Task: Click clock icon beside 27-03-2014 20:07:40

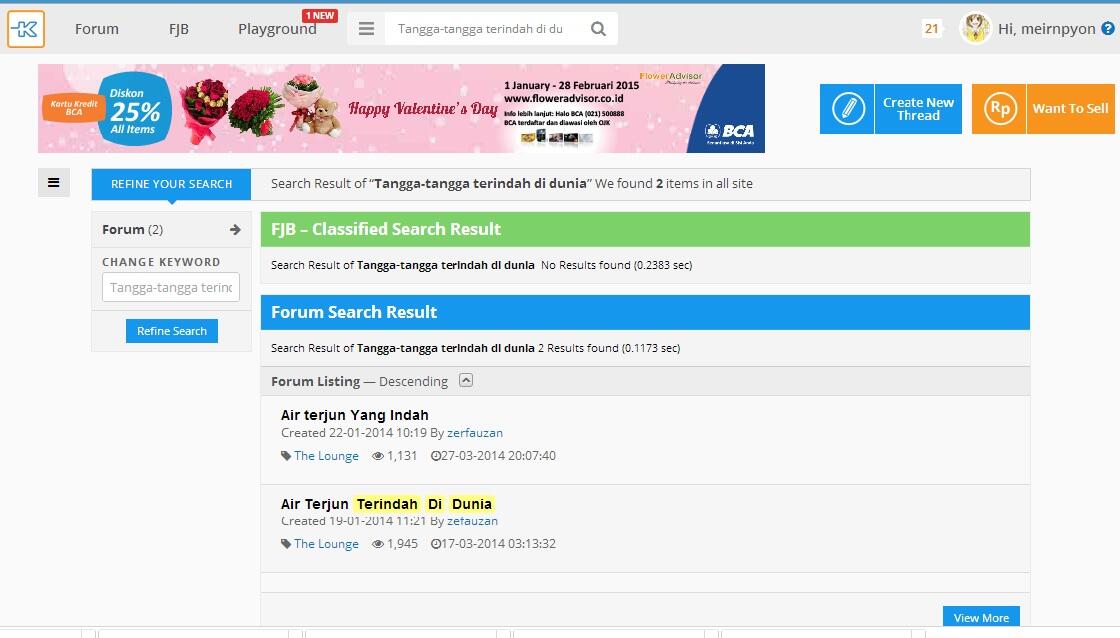Action: pyautogui.click(x=435, y=456)
